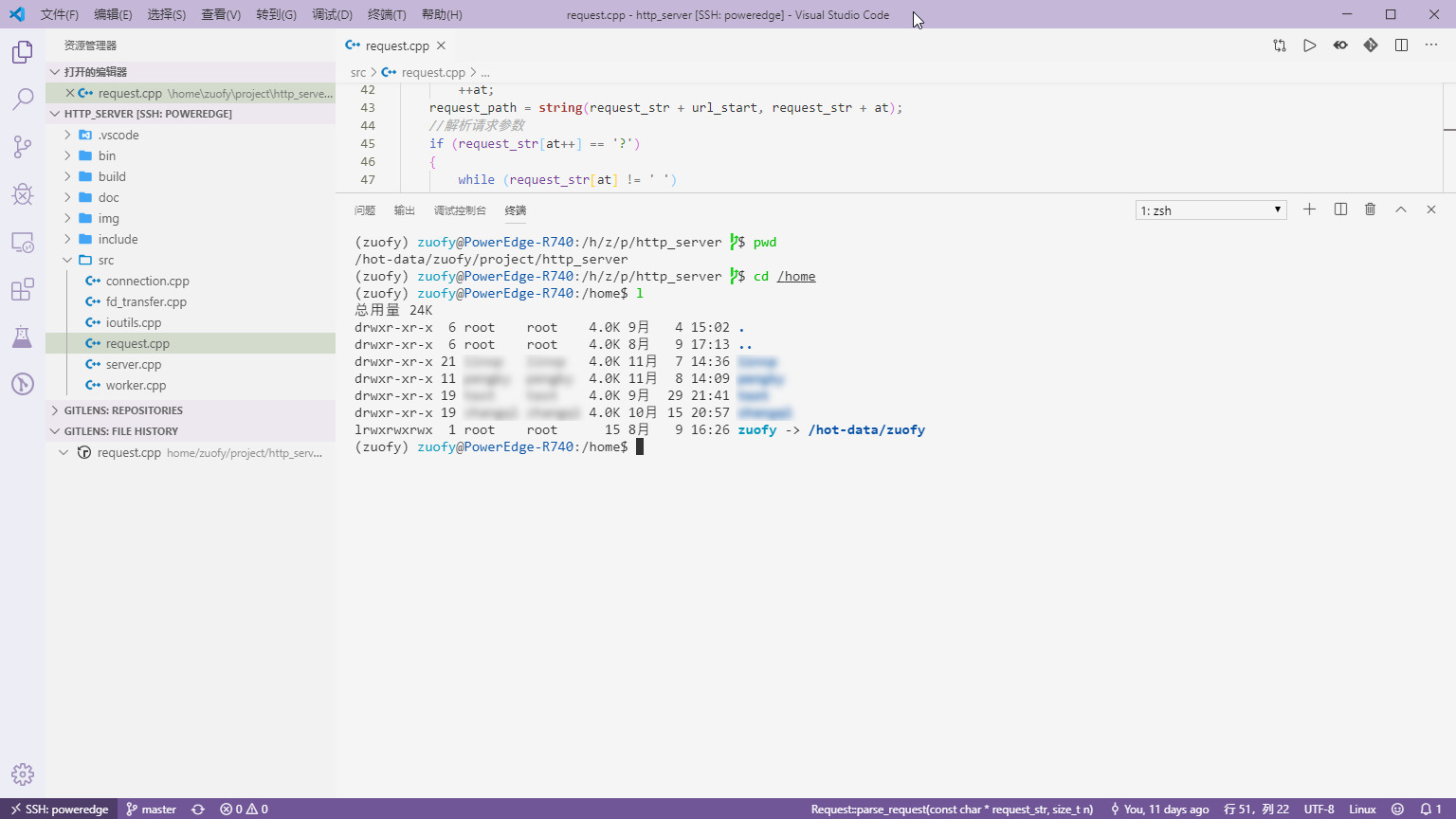Image resolution: width=1456 pixels, height=819 pixels.
Task: Click the feedback smiley icon
Action: 1396,809
